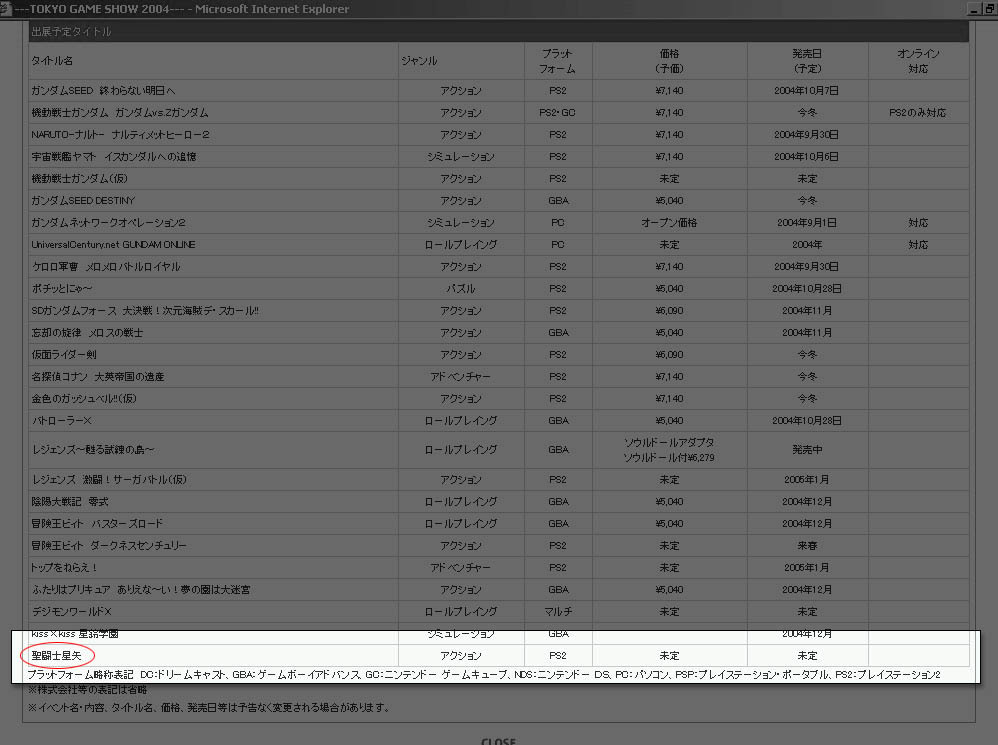The width and height of the screenshot is (998, 745).
Task: Click the 'パズル' genre cell
Action: [x=460, y=288]
